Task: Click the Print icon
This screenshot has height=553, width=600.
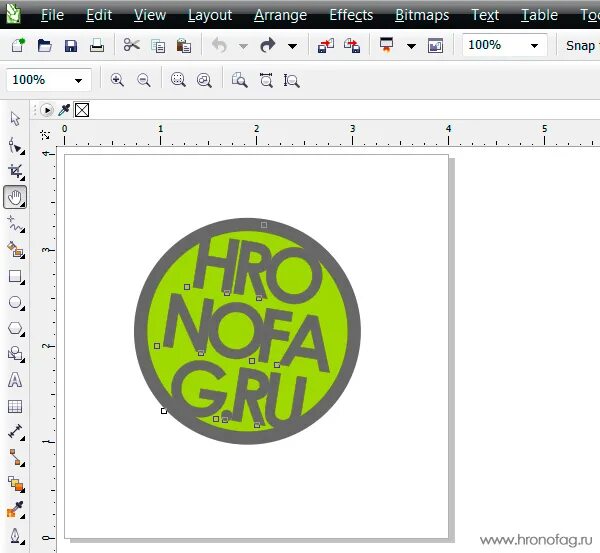Action: (97, 46)
